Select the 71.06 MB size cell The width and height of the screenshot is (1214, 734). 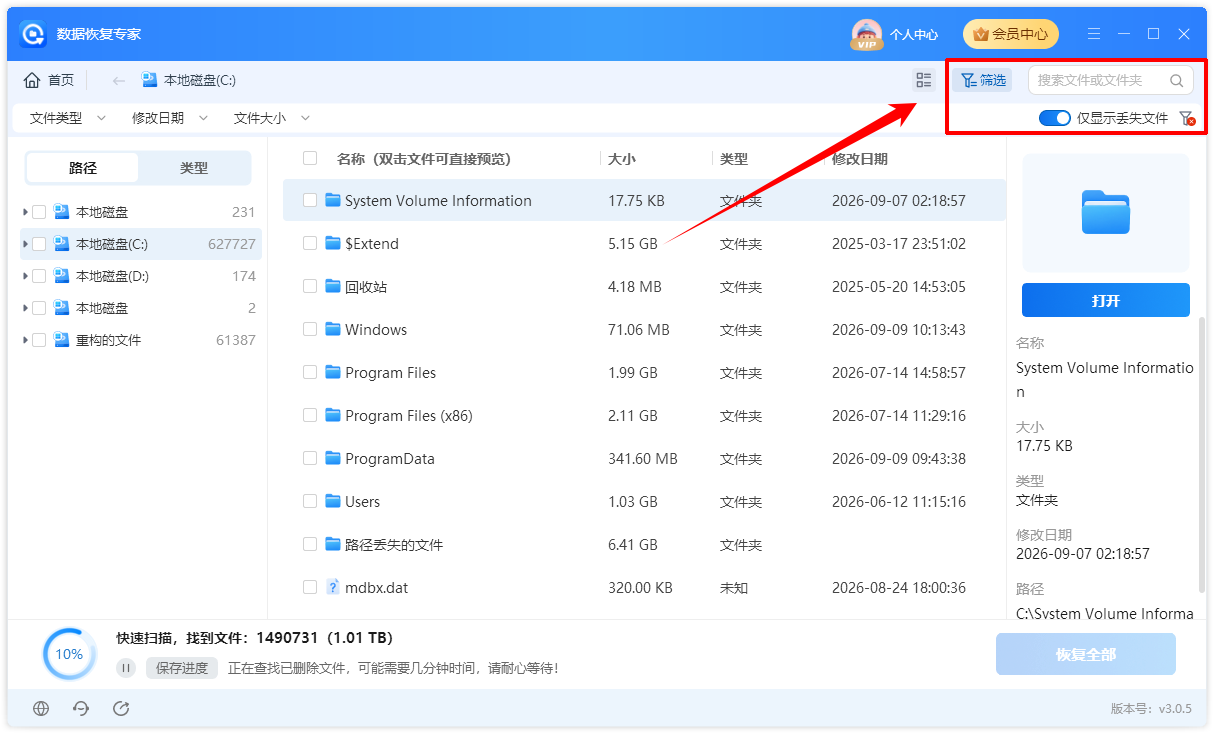639,329
